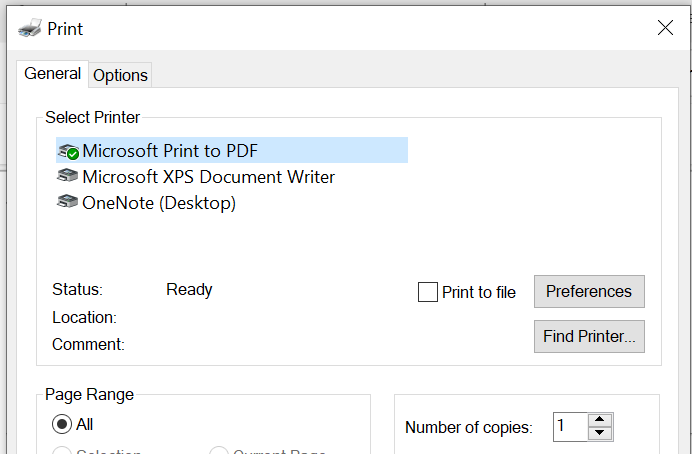Close the Print dialog
The height and width of the screenshot is (454, 692).
coord(665,27)
